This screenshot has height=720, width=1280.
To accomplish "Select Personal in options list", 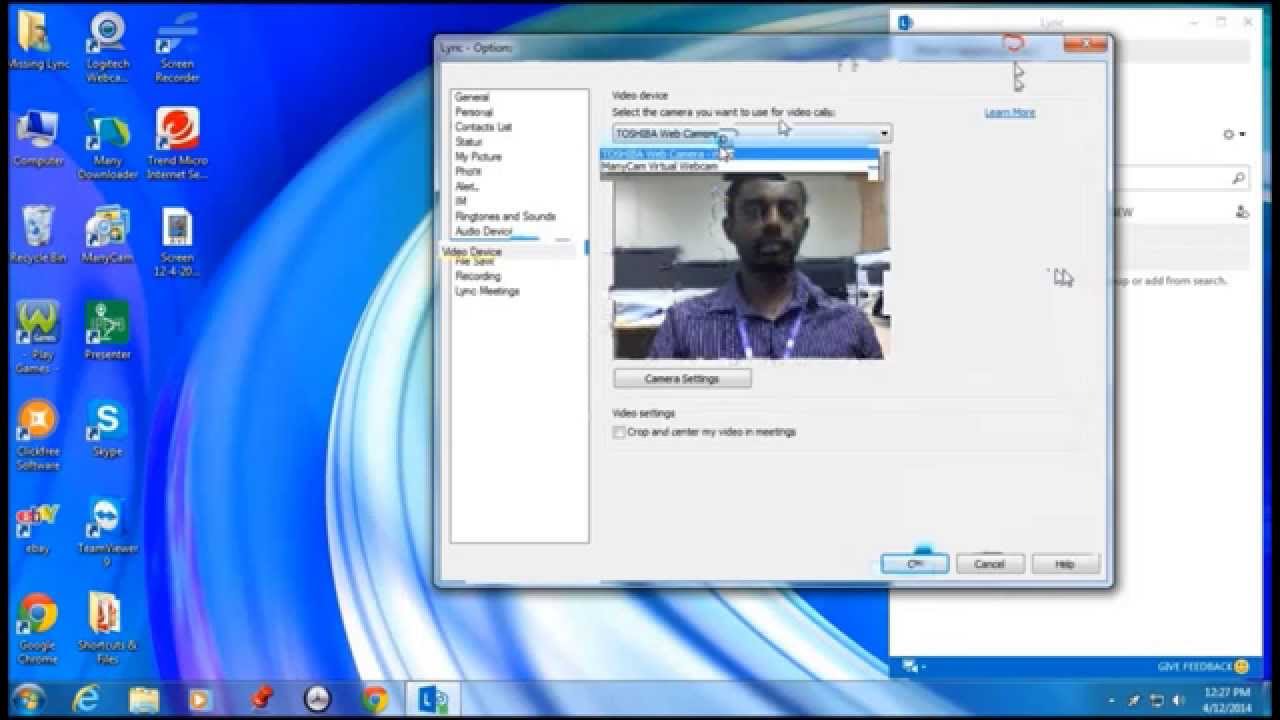I will [474, 112].
